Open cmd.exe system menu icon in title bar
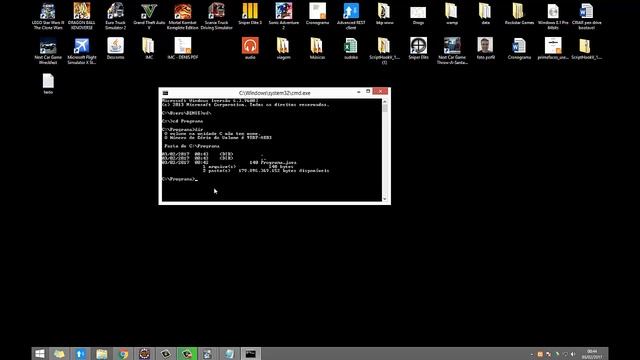 [x=165, y=93]
